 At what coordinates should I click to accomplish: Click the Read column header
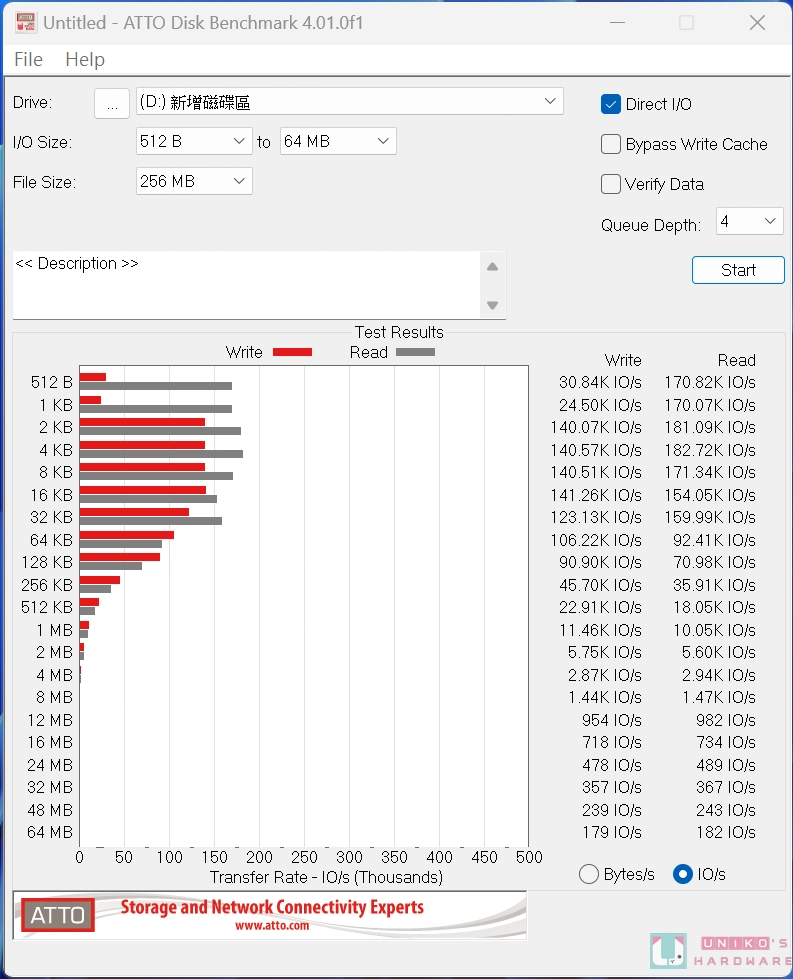[x=737, y=360]
